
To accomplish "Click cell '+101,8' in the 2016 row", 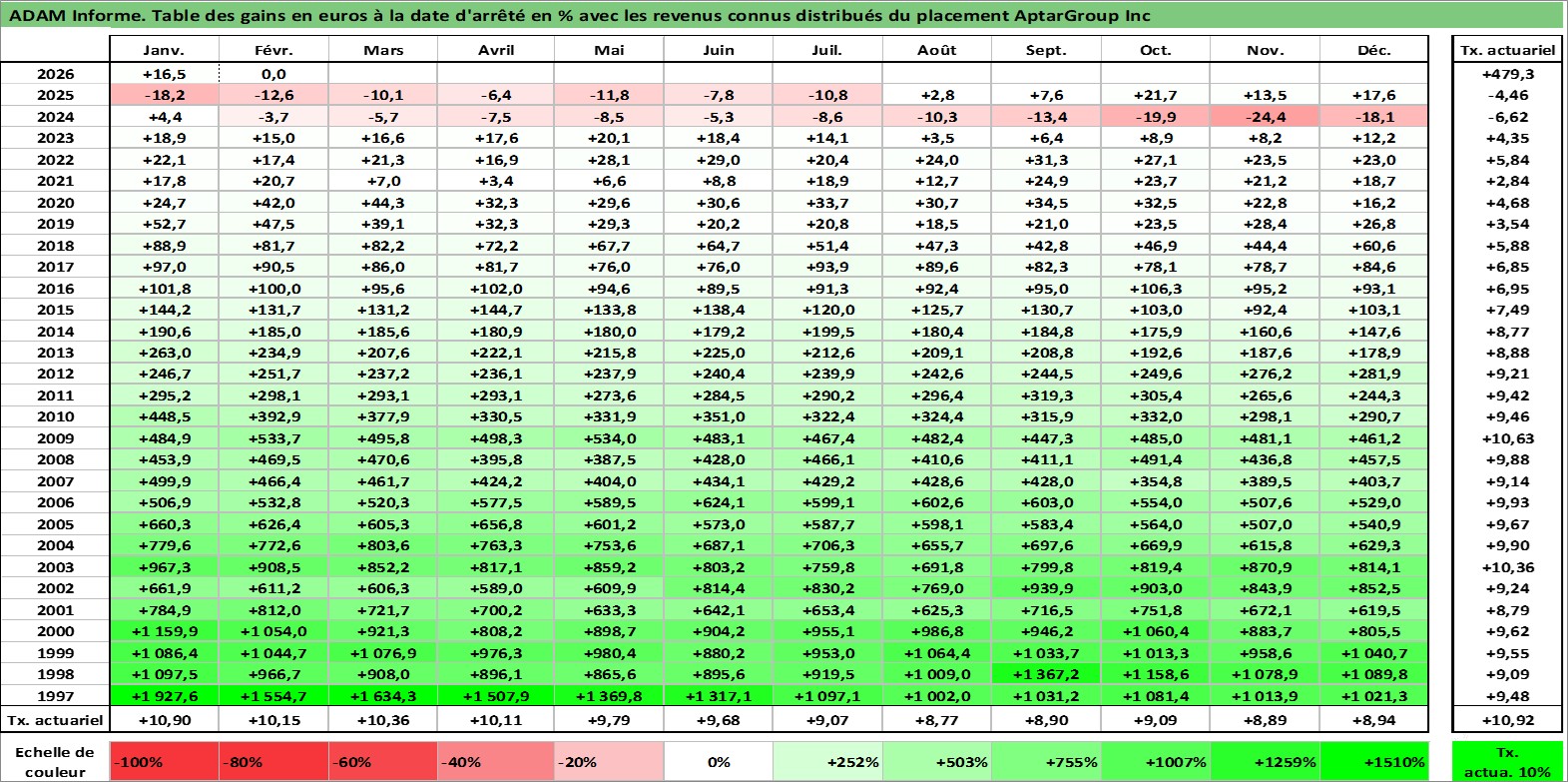I will coord(164,289).
